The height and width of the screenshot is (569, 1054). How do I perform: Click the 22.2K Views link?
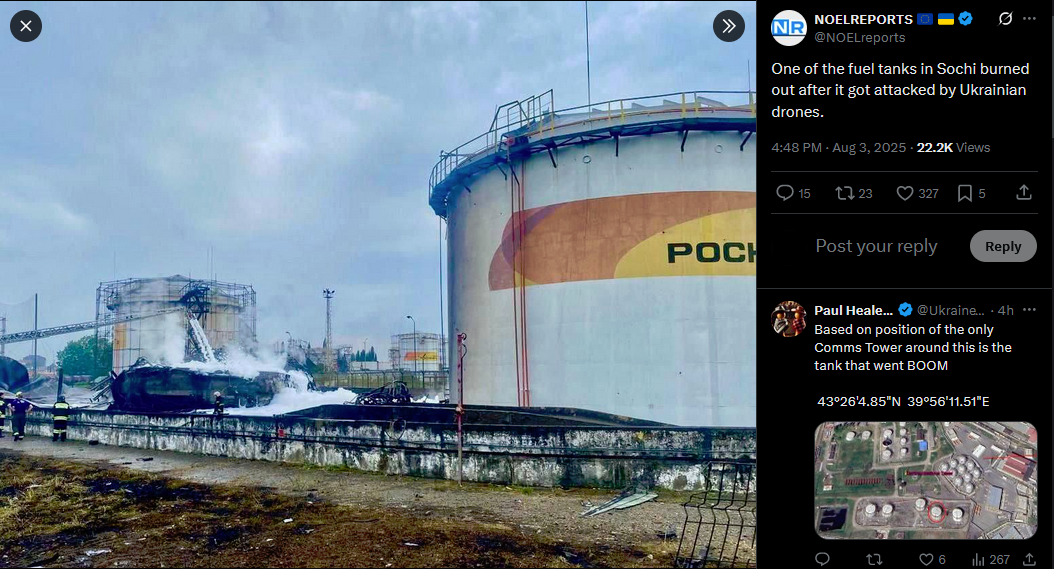pos(953,147)
